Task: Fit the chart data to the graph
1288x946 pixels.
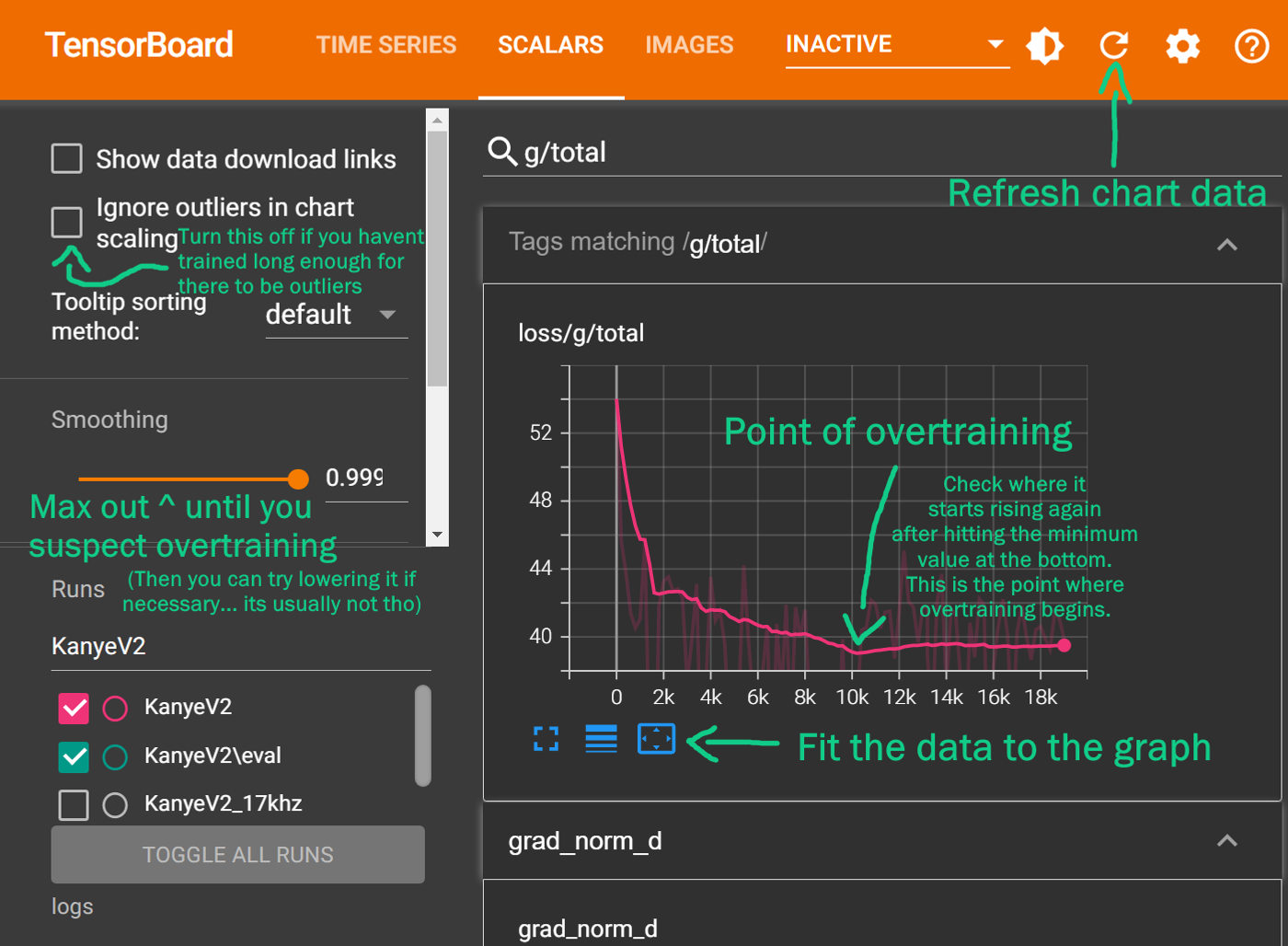Action: (x=656, y=739)
